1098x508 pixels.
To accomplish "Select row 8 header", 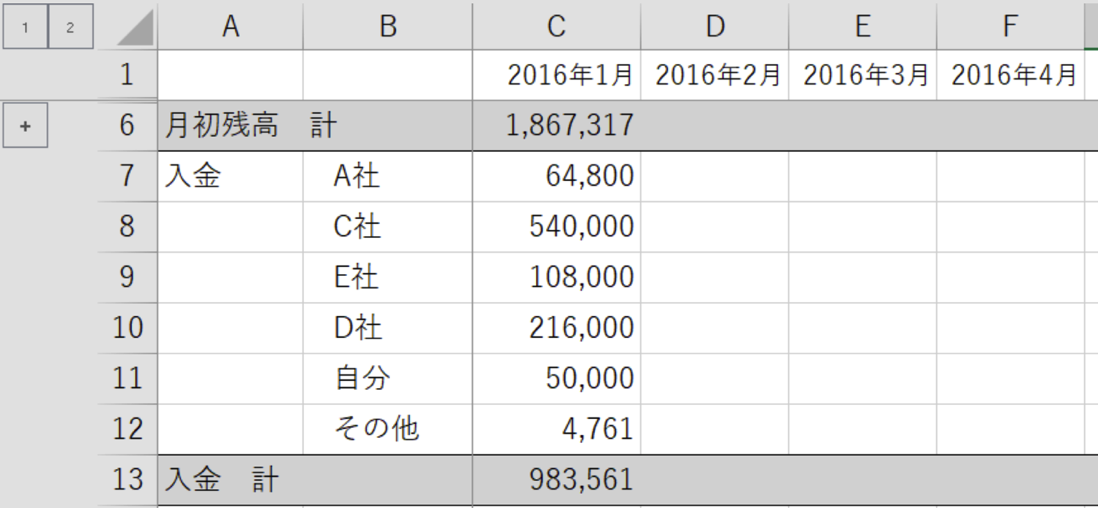I will tap(127, 227).
